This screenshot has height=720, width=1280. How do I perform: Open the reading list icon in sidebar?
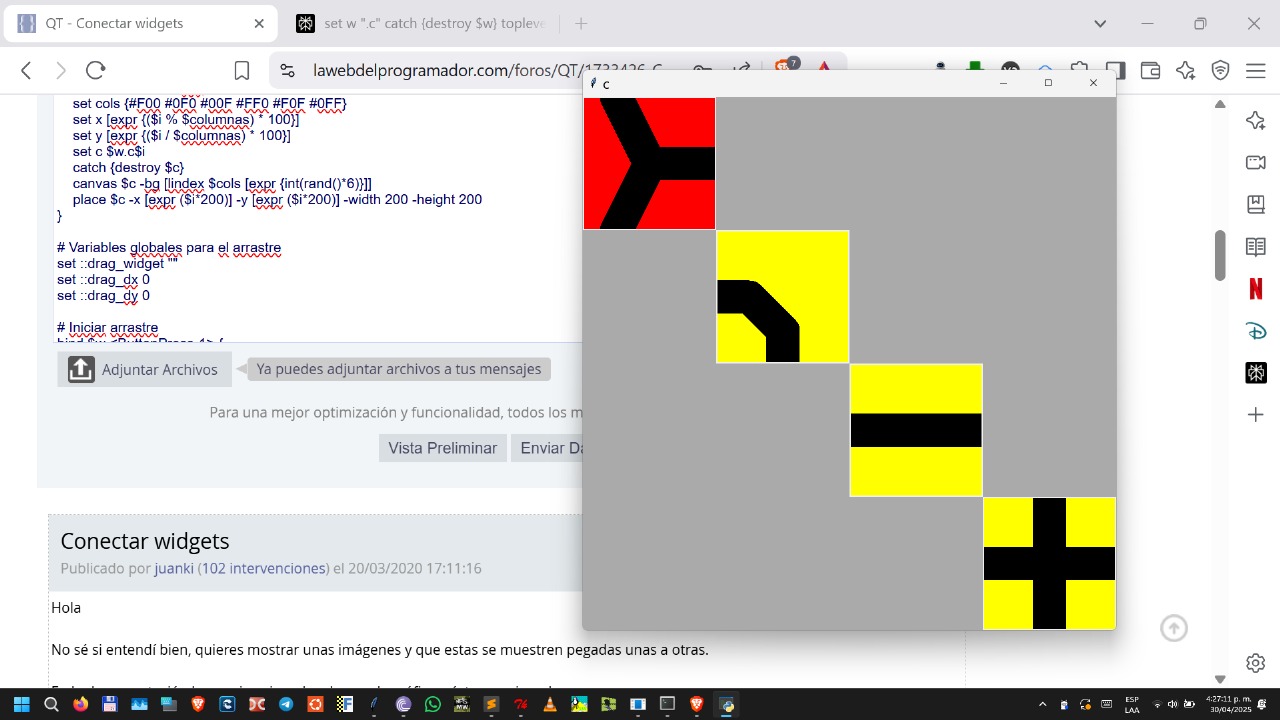click(1256, 247)
